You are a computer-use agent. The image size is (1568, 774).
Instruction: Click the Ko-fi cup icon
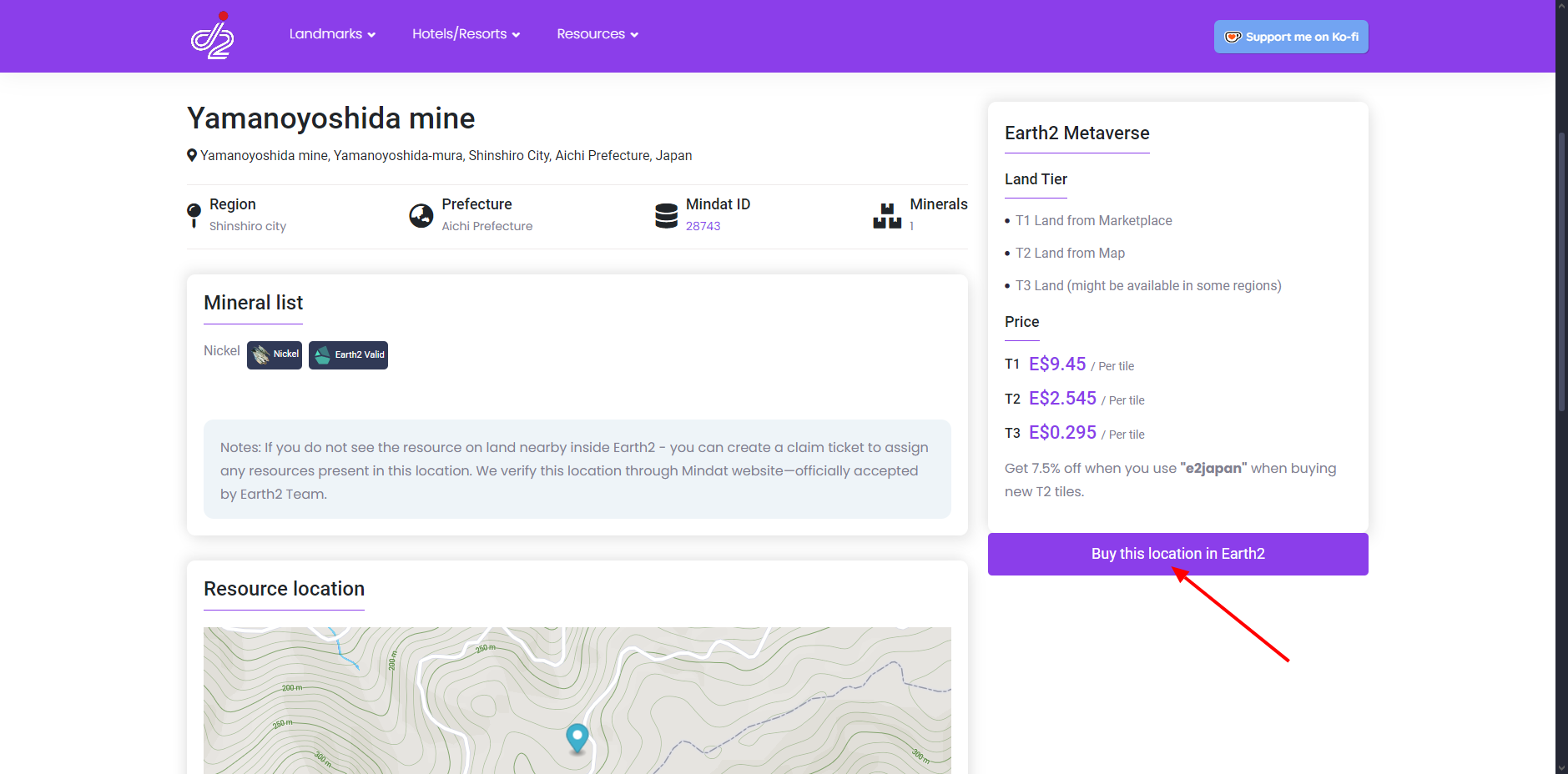(1233, 37)
